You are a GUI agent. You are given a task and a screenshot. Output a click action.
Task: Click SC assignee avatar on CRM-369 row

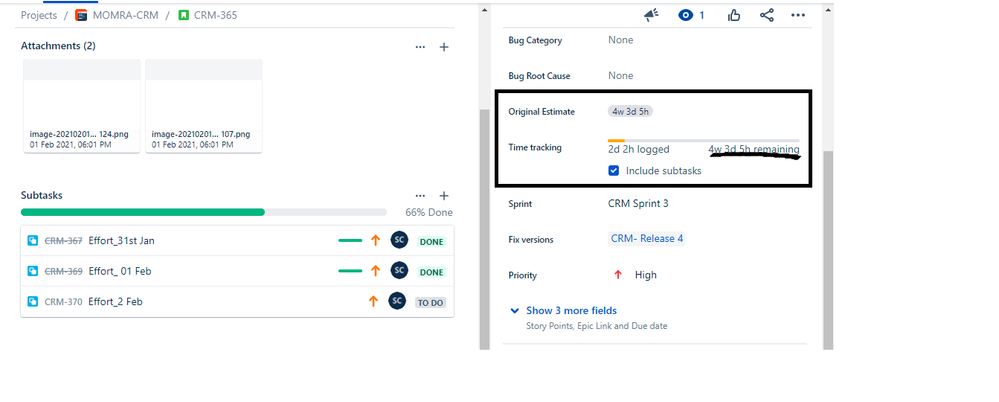[x=399, y=270]
